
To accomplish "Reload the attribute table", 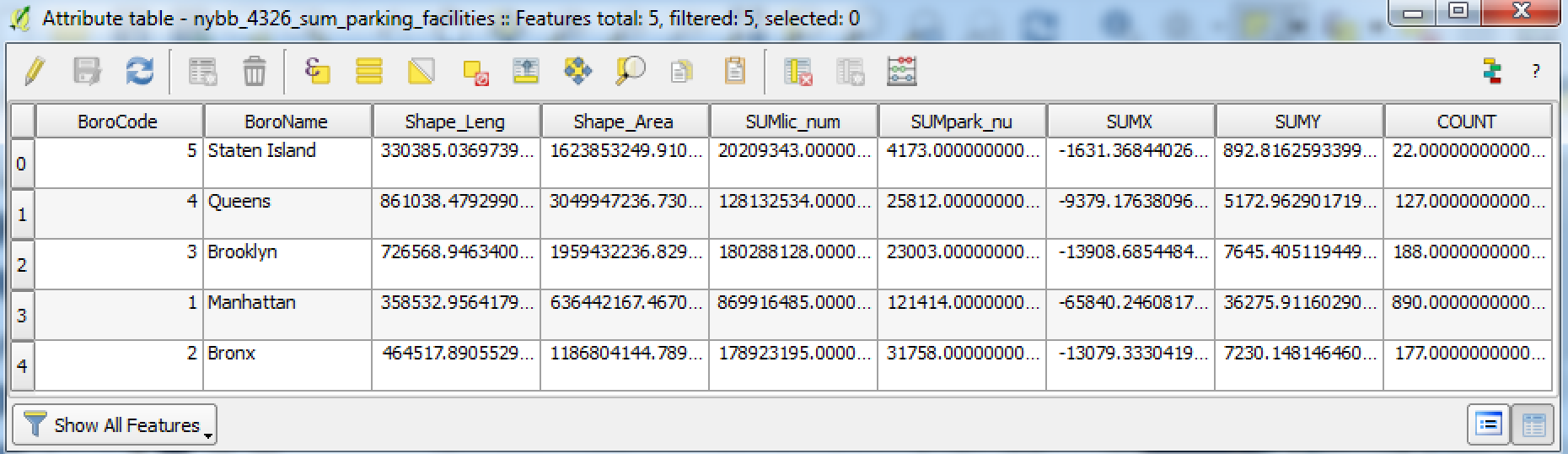I will click(x=139, y=72).
